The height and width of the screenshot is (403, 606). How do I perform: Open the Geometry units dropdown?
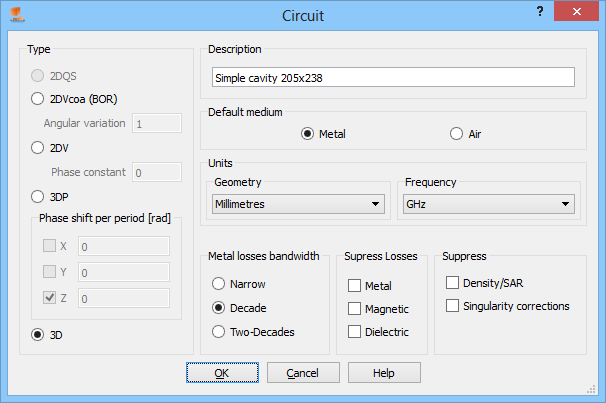(299, 204)
